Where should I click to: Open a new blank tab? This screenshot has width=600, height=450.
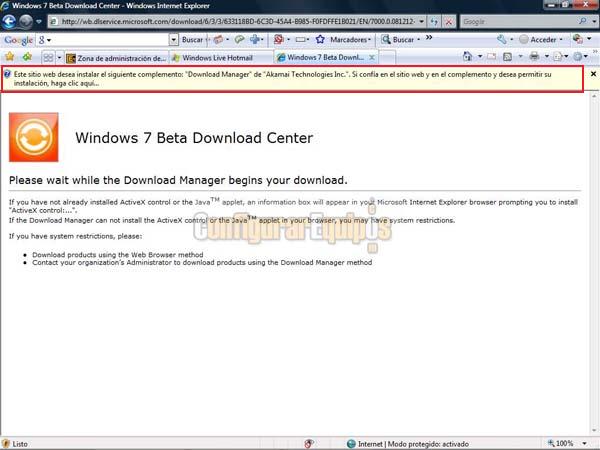(387, 58)
